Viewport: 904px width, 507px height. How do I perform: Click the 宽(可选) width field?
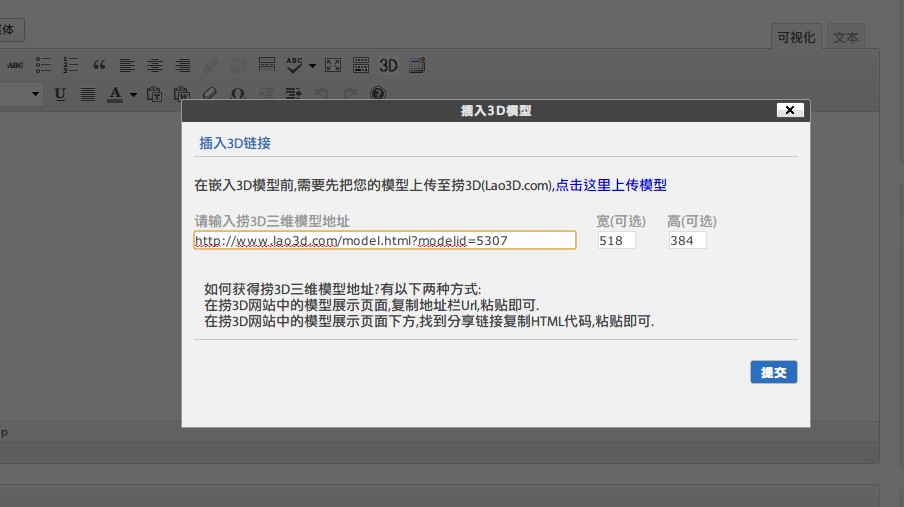[616, 241]
